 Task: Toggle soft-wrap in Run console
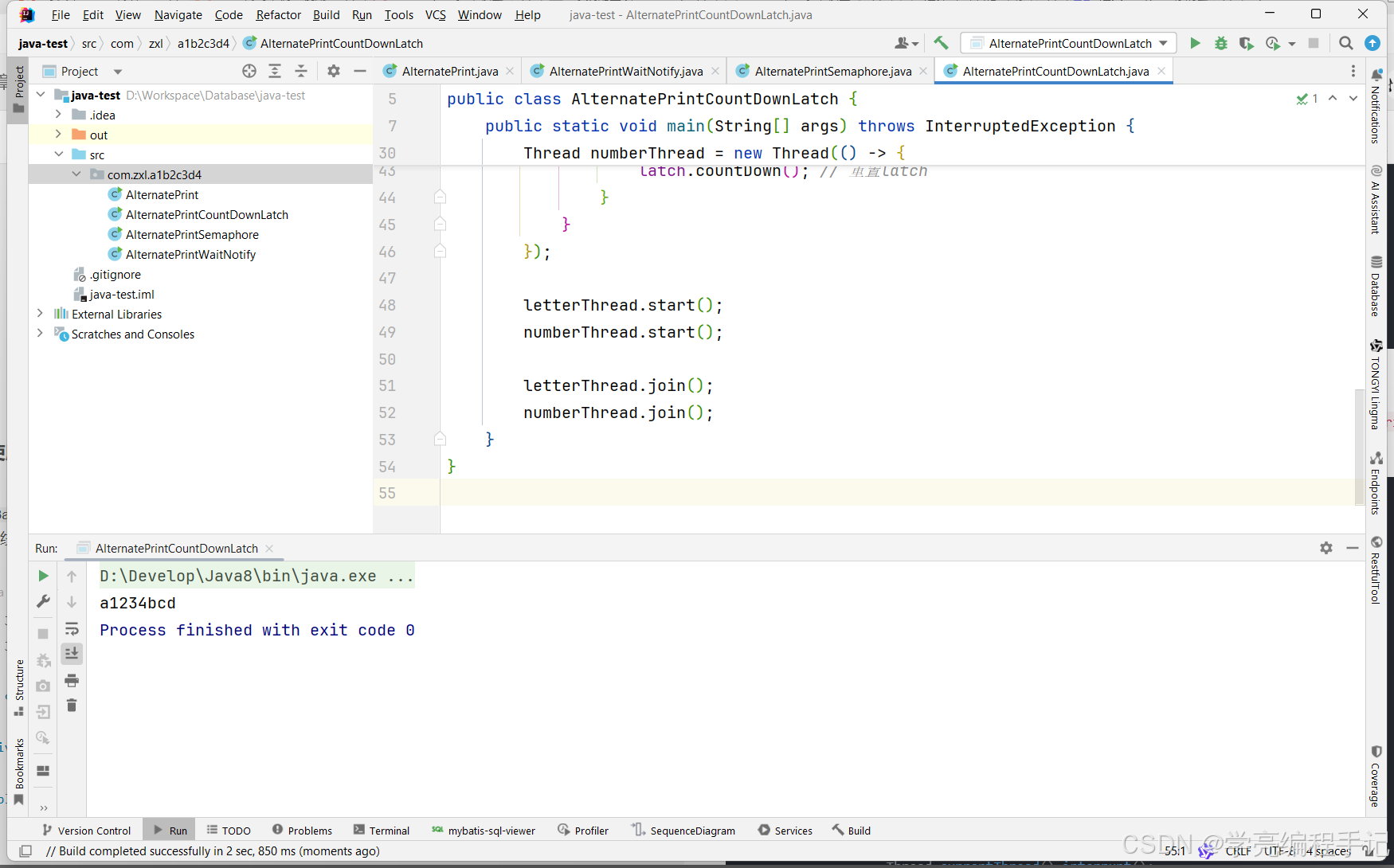(x=72, y=628)
